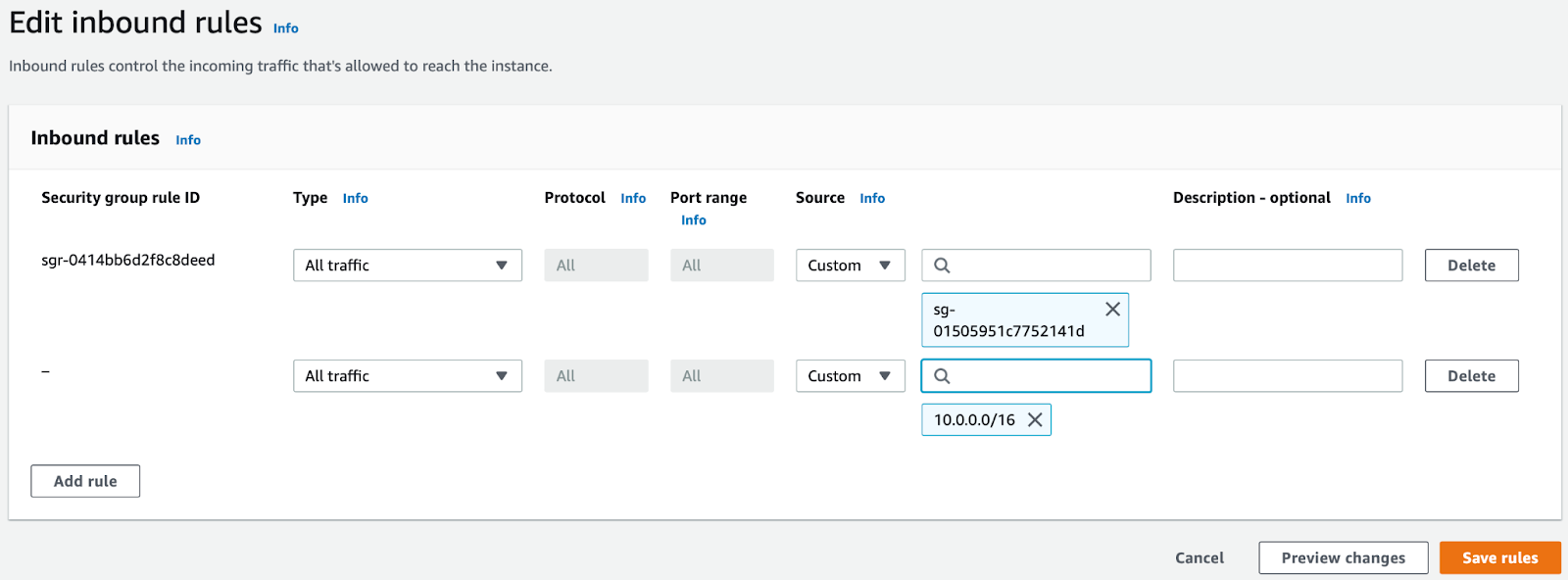Remove the 10.0.0.0/16 source tag
The width and height of the screenshot is (1568, 580).
tap(1035, 420)
